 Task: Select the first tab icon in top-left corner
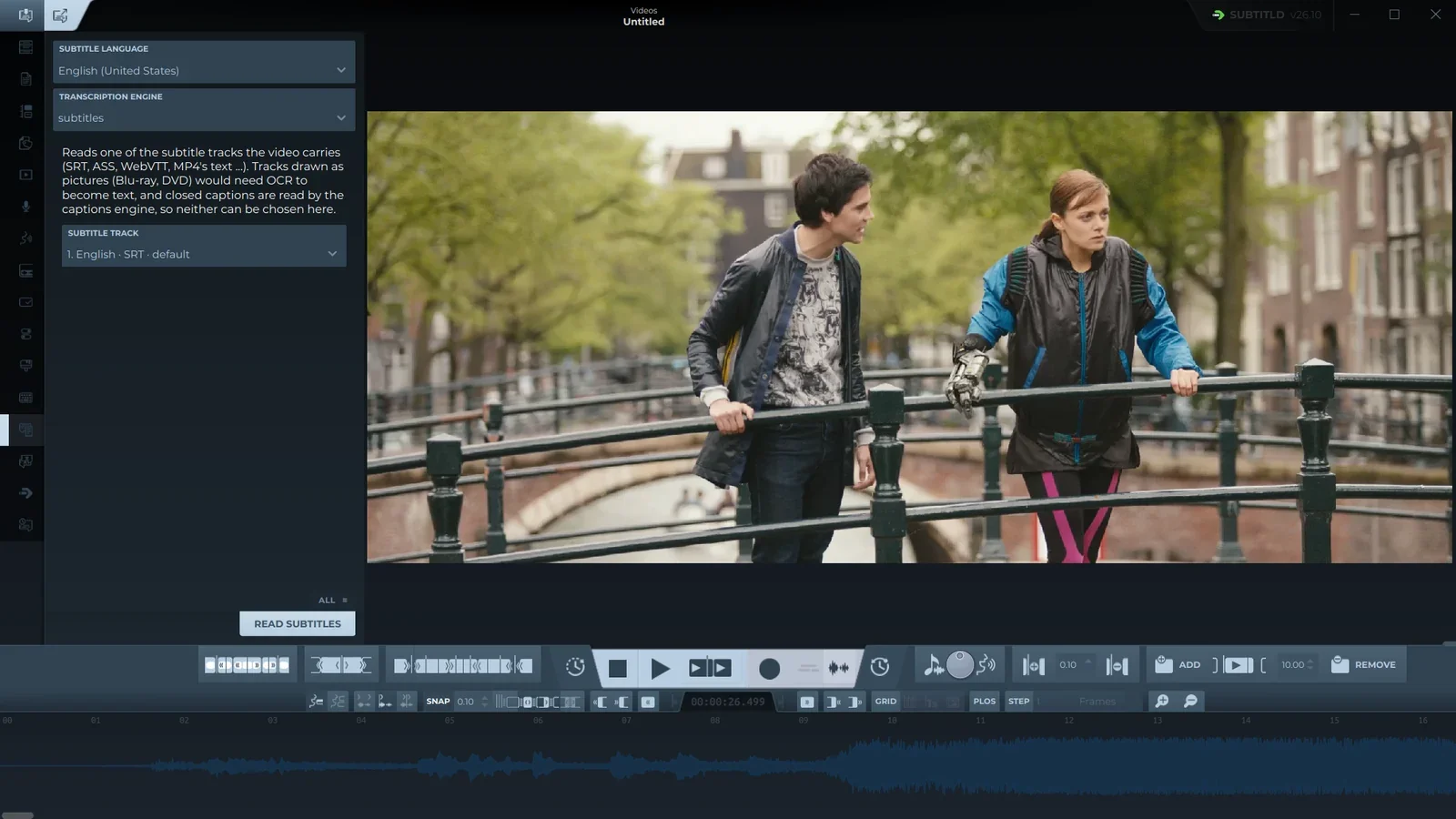pyautogui.click(x=25, y=15)
